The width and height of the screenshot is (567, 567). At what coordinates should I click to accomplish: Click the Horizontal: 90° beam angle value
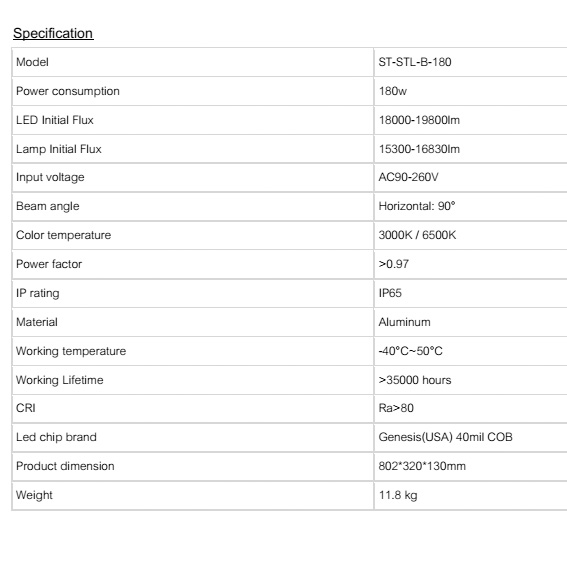coord(417,206)
